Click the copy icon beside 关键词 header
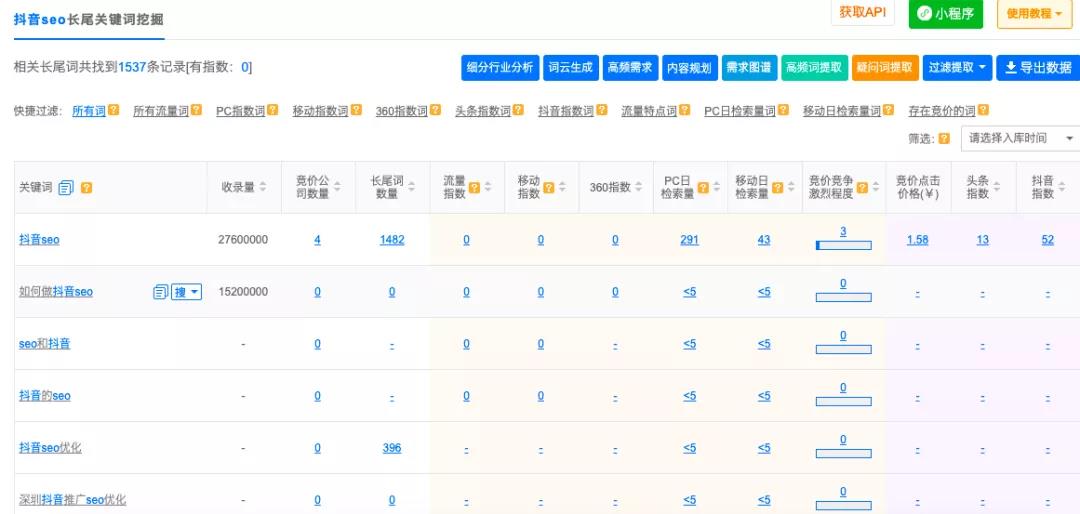This screenshot has width=1080, height=514. pos(66,188)
